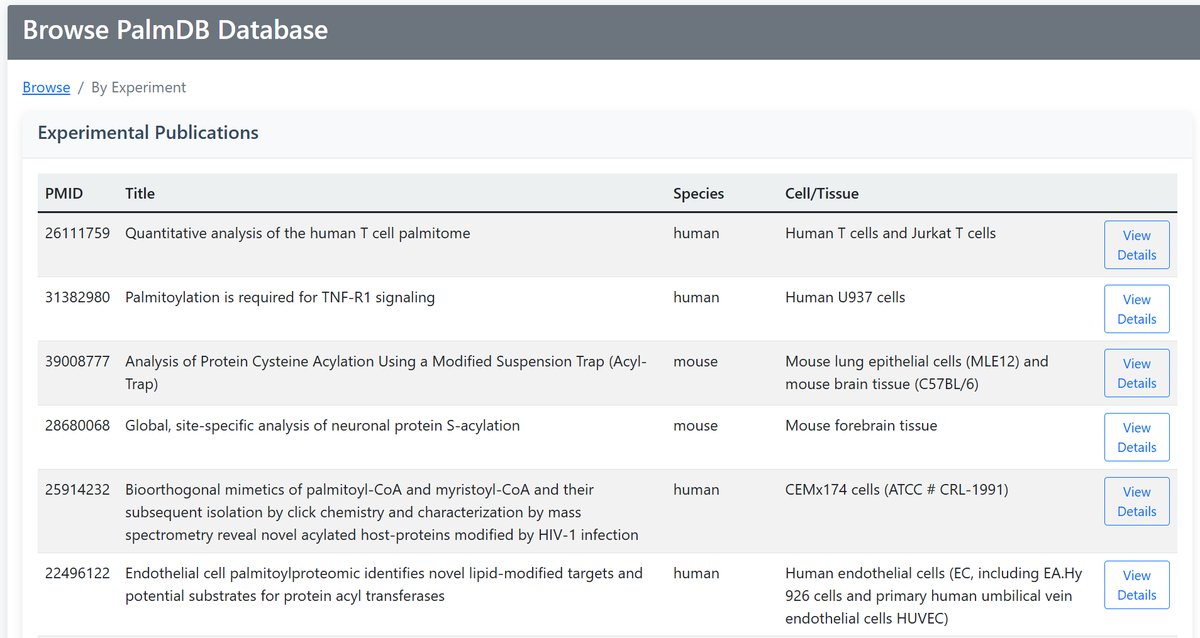Open View Details for PMID 26111759
This screenshot has width=1200, height=638.
pyautogui.click(x=1136, y=245)
